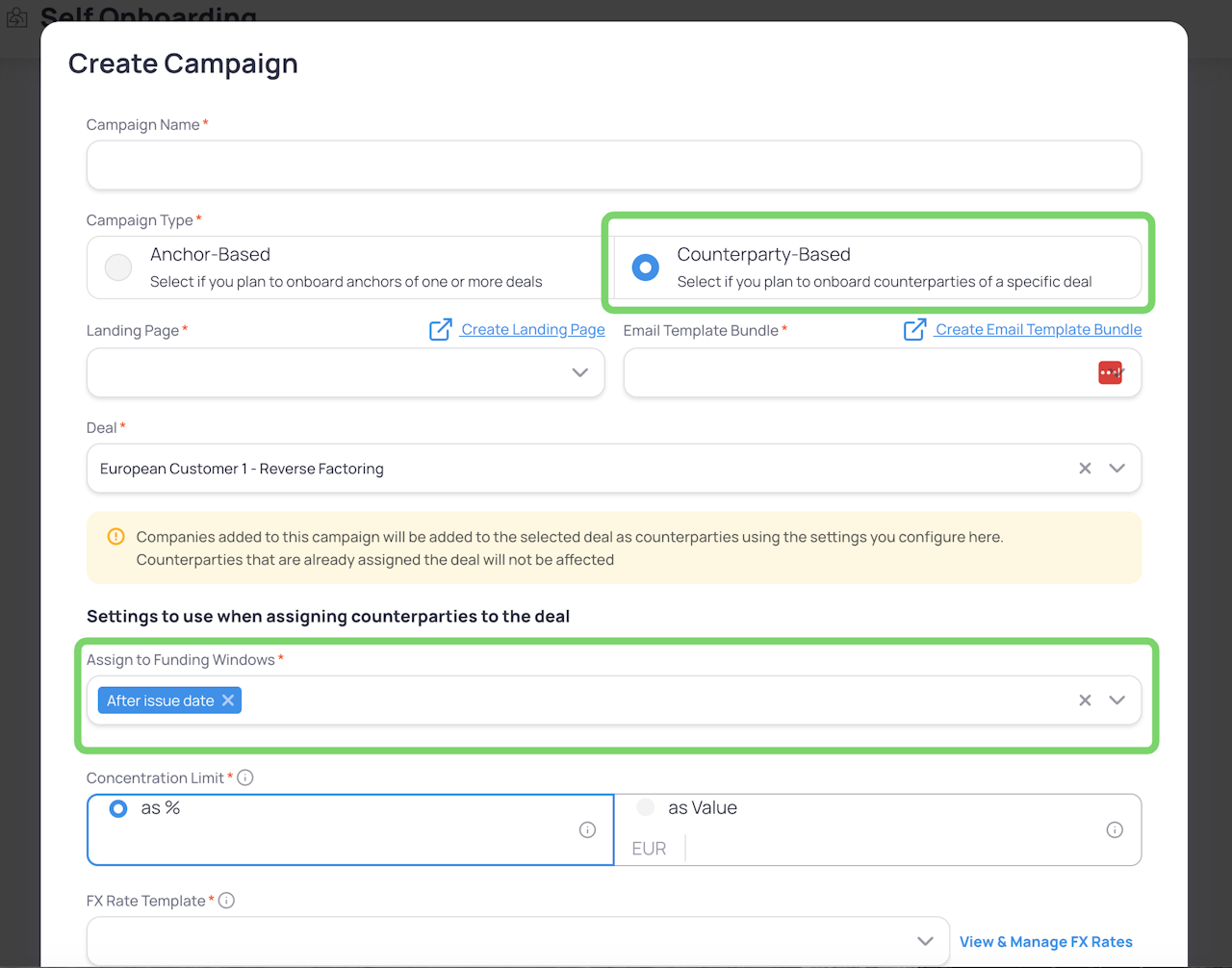Click the Campaign Name input field

click(x=614, y=166)
